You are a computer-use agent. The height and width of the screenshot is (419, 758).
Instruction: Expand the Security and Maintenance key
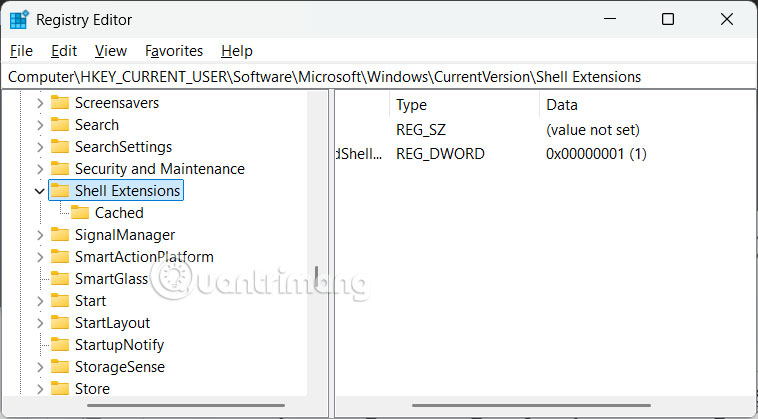click(40, 169)
